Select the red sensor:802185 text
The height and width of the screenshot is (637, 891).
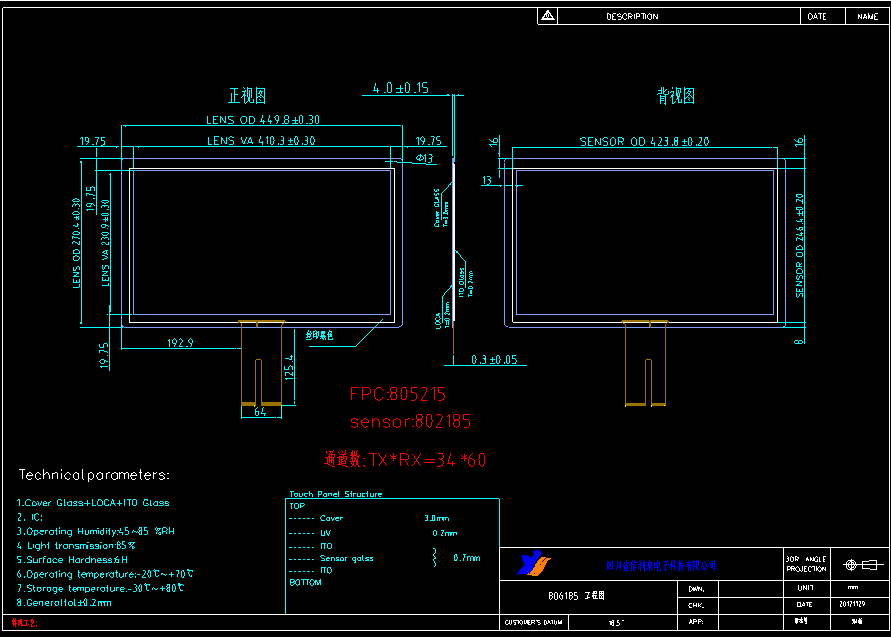pyautogui.click(x=410, y=422)
